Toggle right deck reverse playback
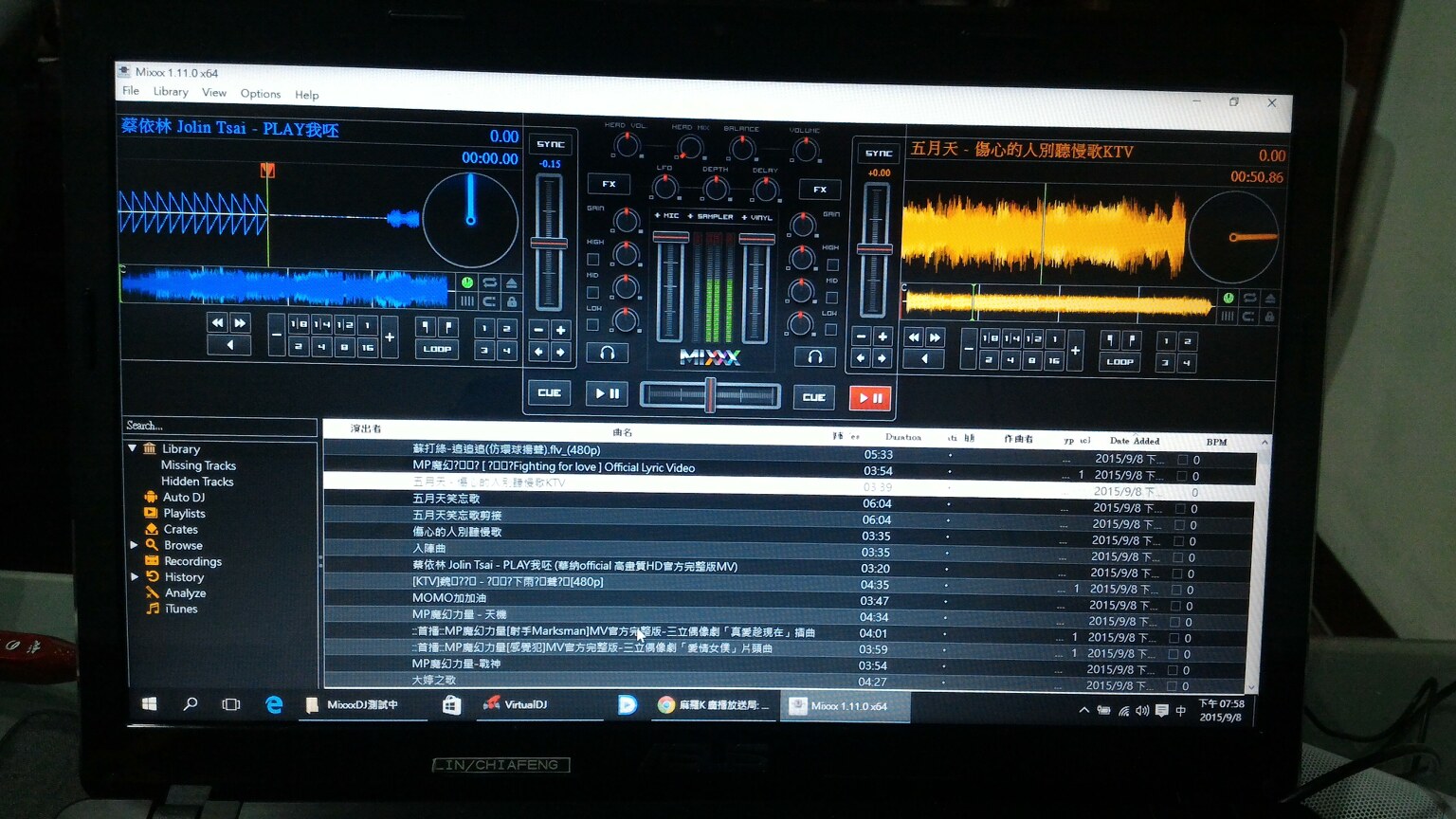1456x819 pixels. (x=924, y=359)
